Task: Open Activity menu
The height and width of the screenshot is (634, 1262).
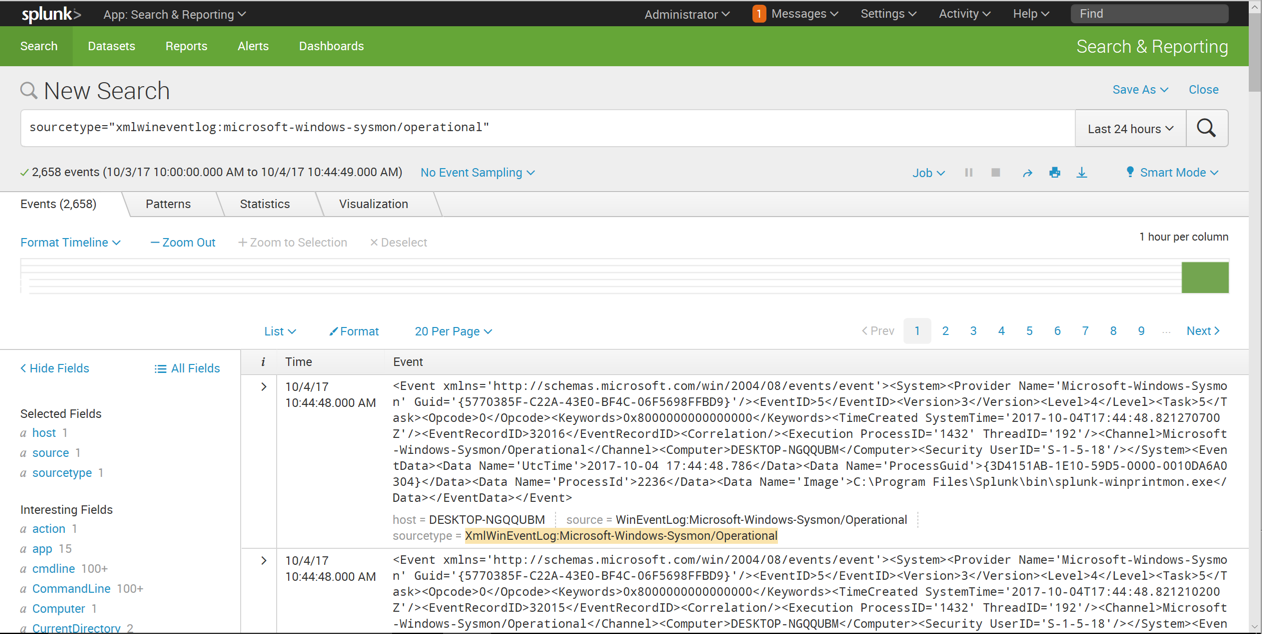Action: pyautogui.click(x=964, y=14)
